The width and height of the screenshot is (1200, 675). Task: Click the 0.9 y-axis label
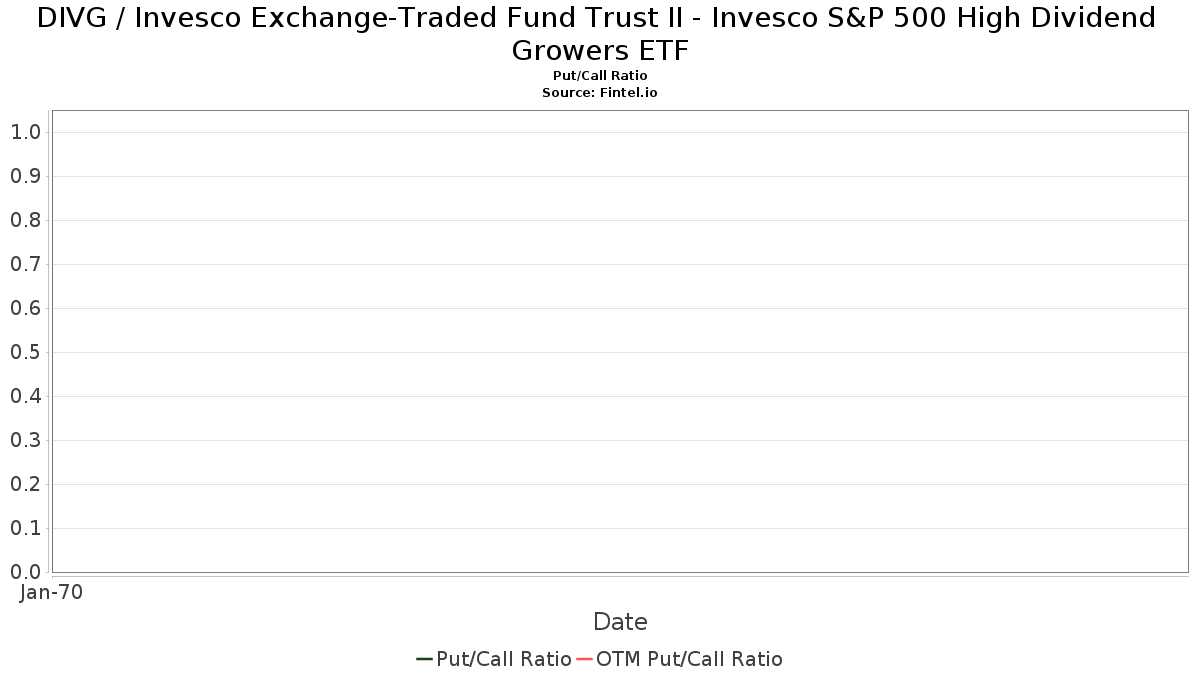(26, 176)
